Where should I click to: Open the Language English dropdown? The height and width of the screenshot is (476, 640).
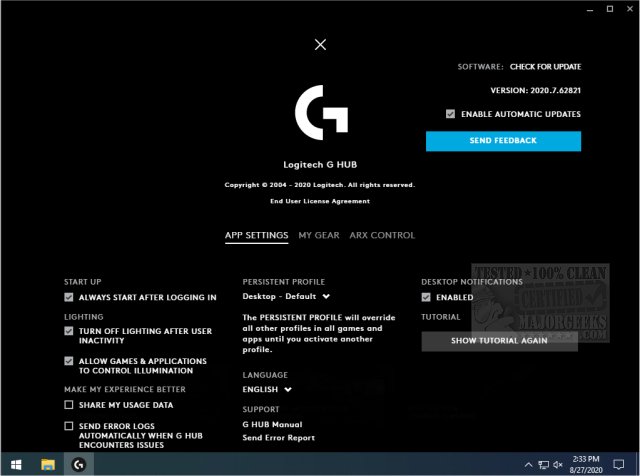pos(267,389)
